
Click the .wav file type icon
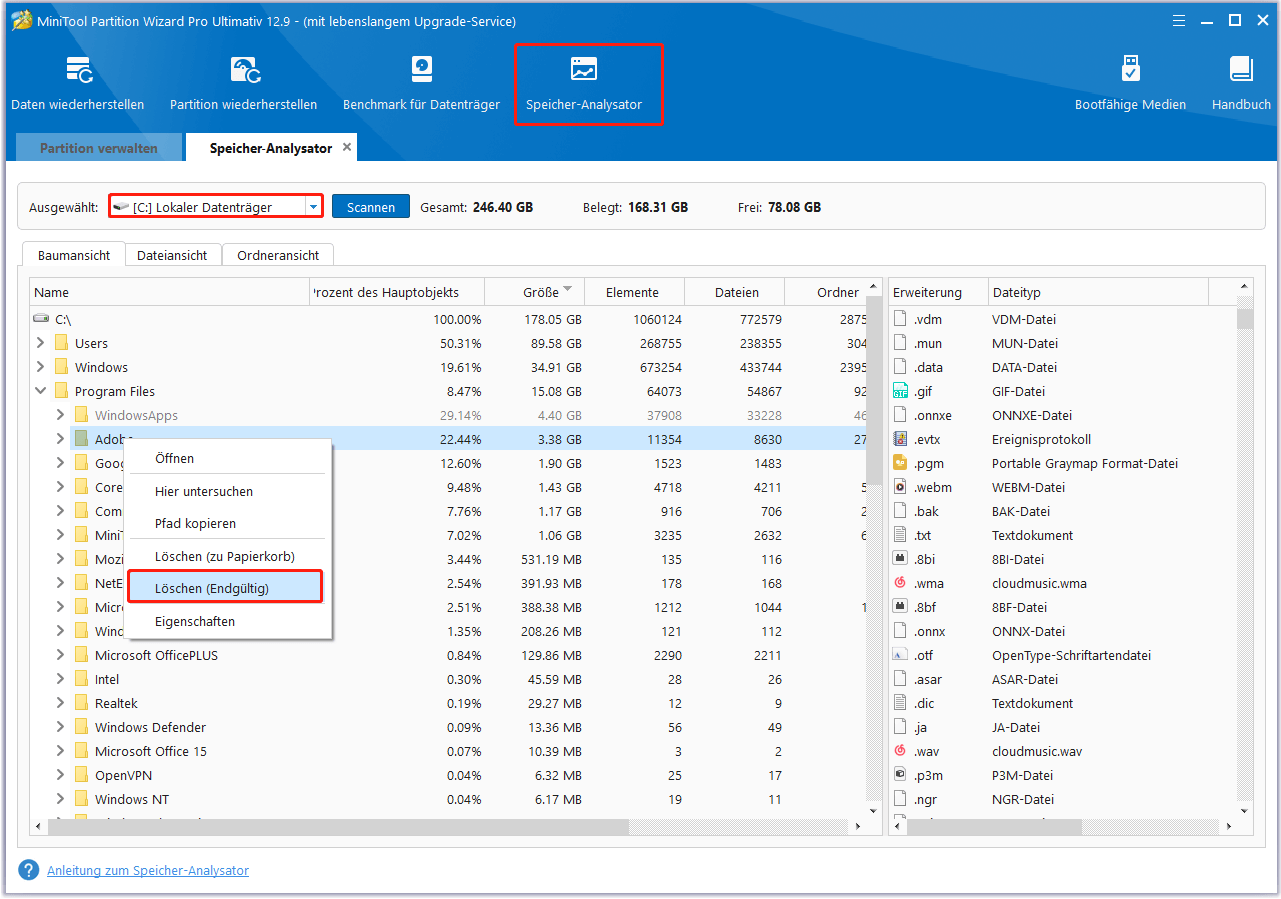[x=899, y=751]
